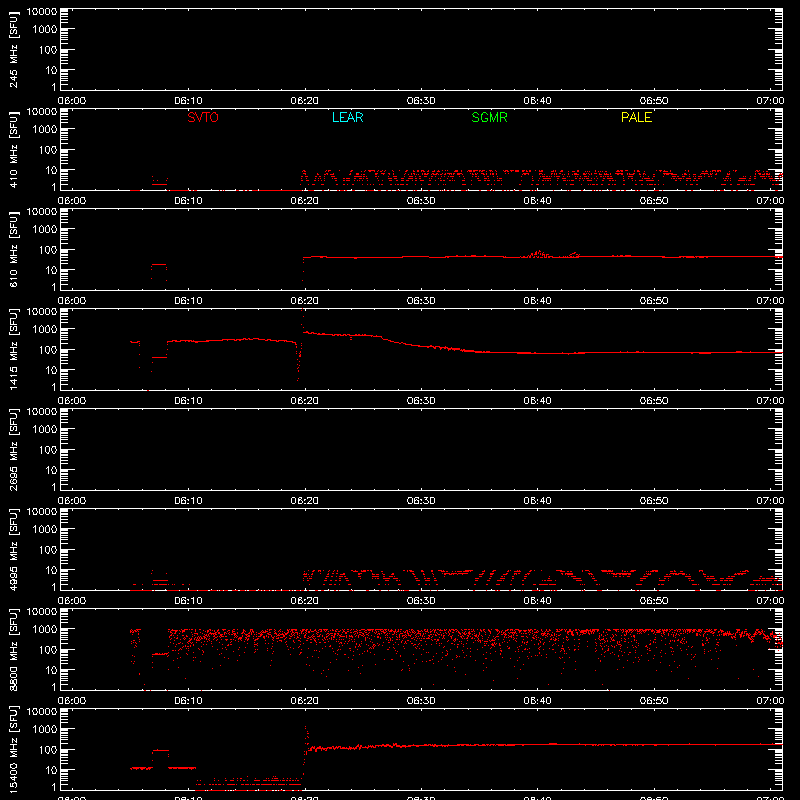
Task: Click 06:30 tick under the 245 MHz panel
Action: pyautogui.click(x=421, y=101)
